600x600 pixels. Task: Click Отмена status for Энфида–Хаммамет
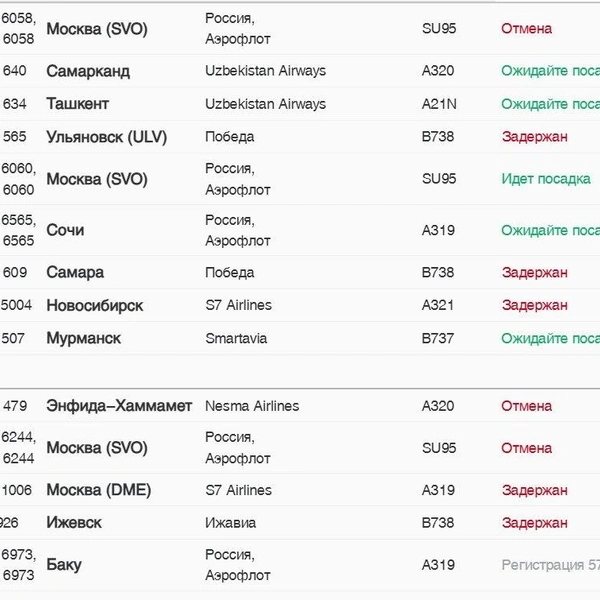(527, 406)
